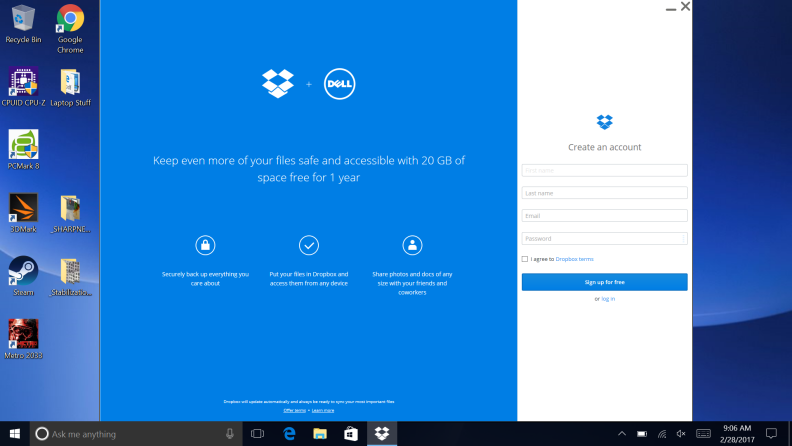The height and width of the screenshot is (446, 792).
Task: Click the checkmark icon above file access text
Action: [x=309, y=245]
